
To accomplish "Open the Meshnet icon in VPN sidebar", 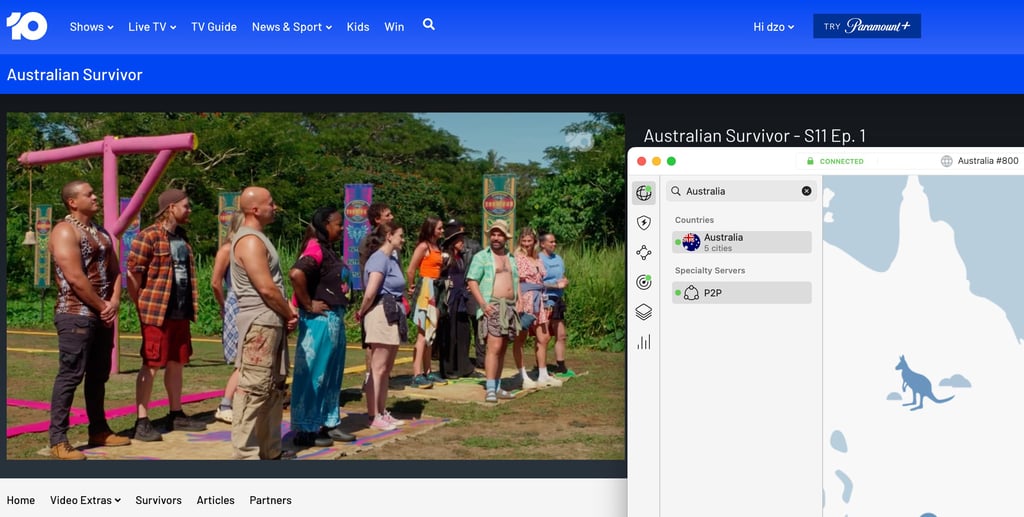I will (644, 253).
